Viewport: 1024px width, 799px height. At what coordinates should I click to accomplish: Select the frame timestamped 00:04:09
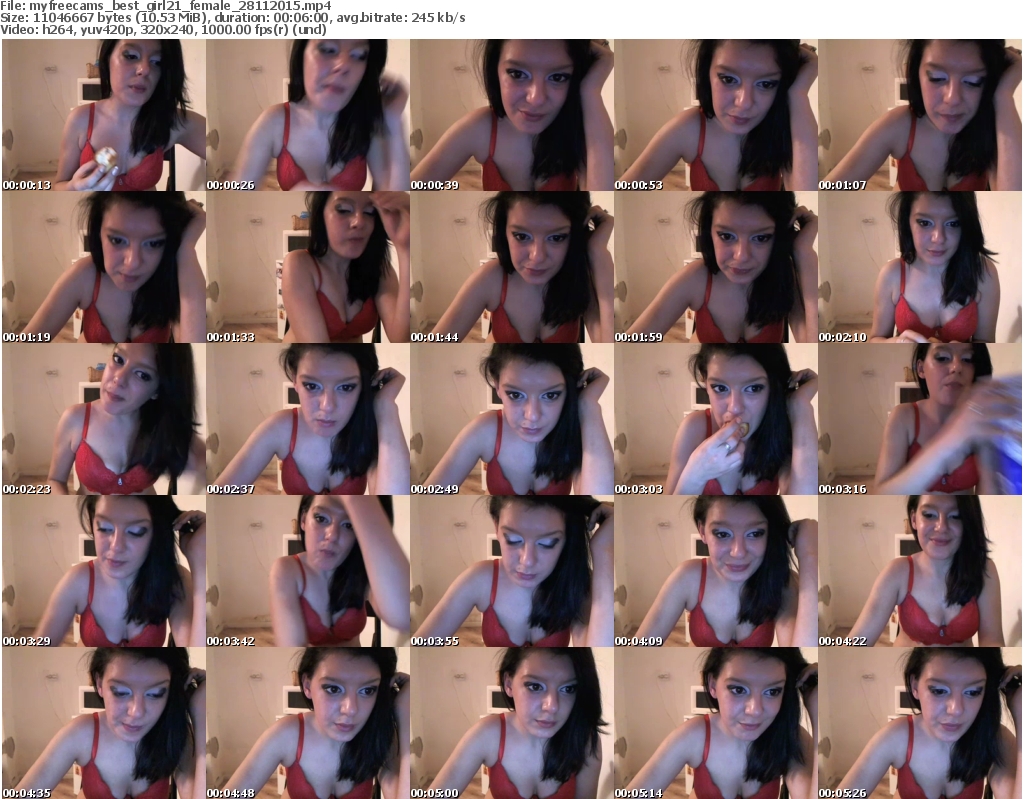point(716,571)
